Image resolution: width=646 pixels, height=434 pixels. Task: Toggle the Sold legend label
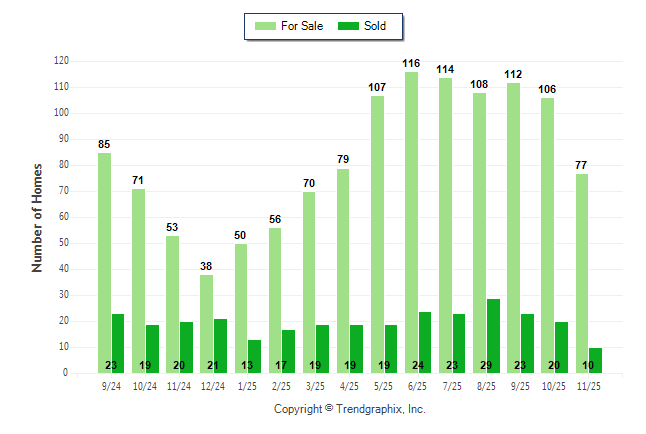[x=376, y=26]
